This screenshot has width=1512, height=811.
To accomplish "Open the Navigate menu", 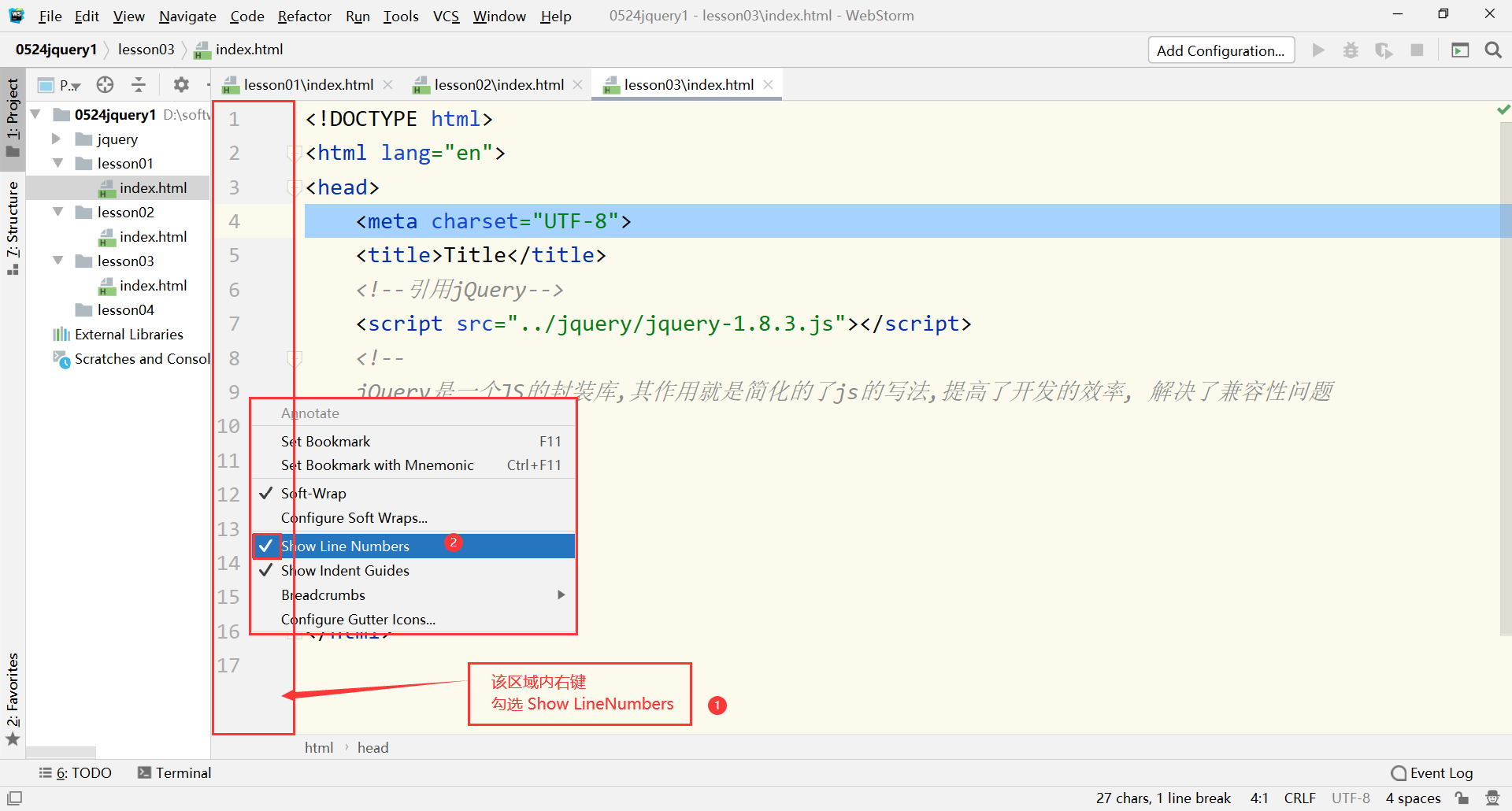I will tap(187, 16).
